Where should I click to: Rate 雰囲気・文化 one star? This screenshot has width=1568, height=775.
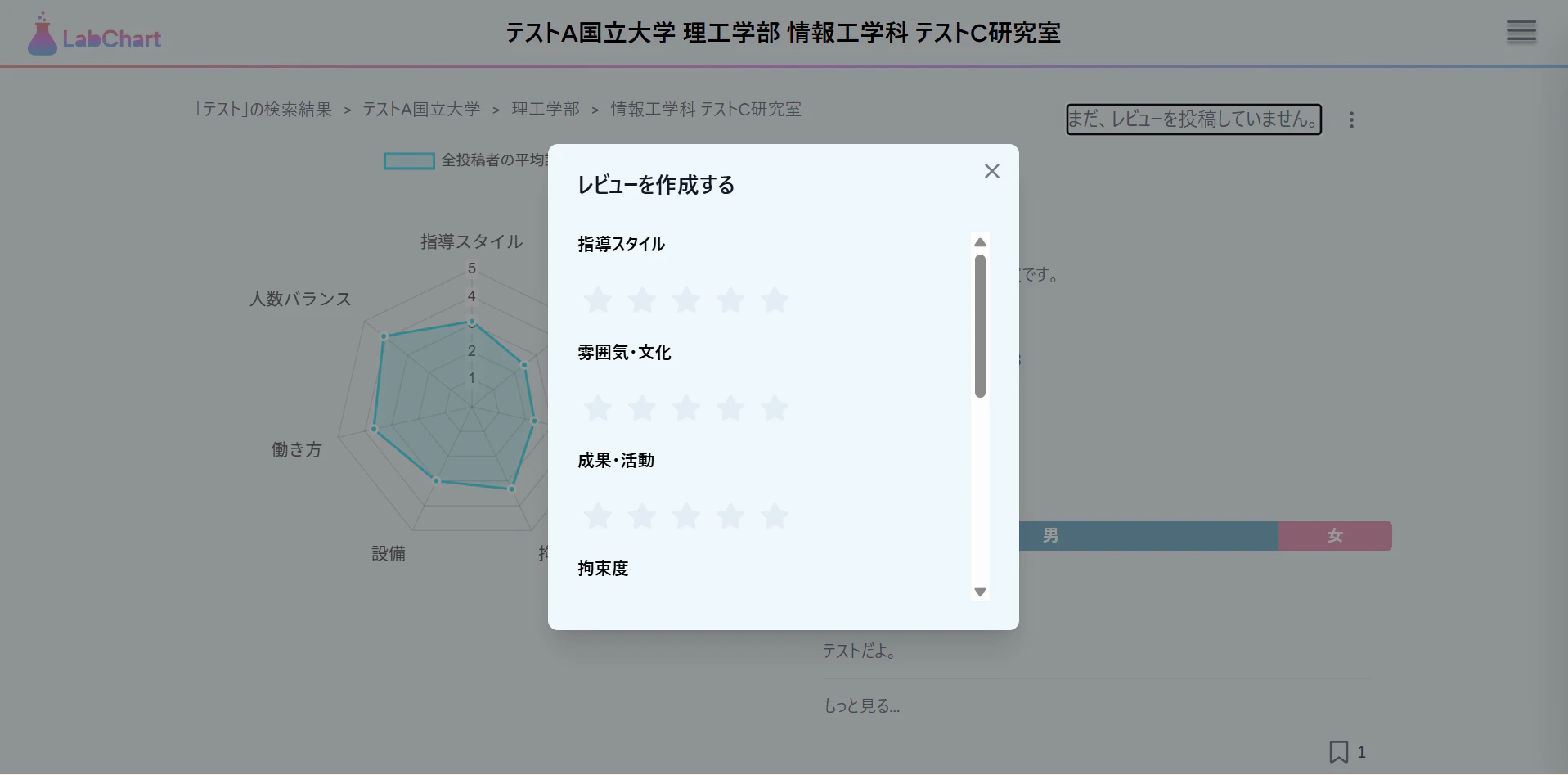pos(598,408)
